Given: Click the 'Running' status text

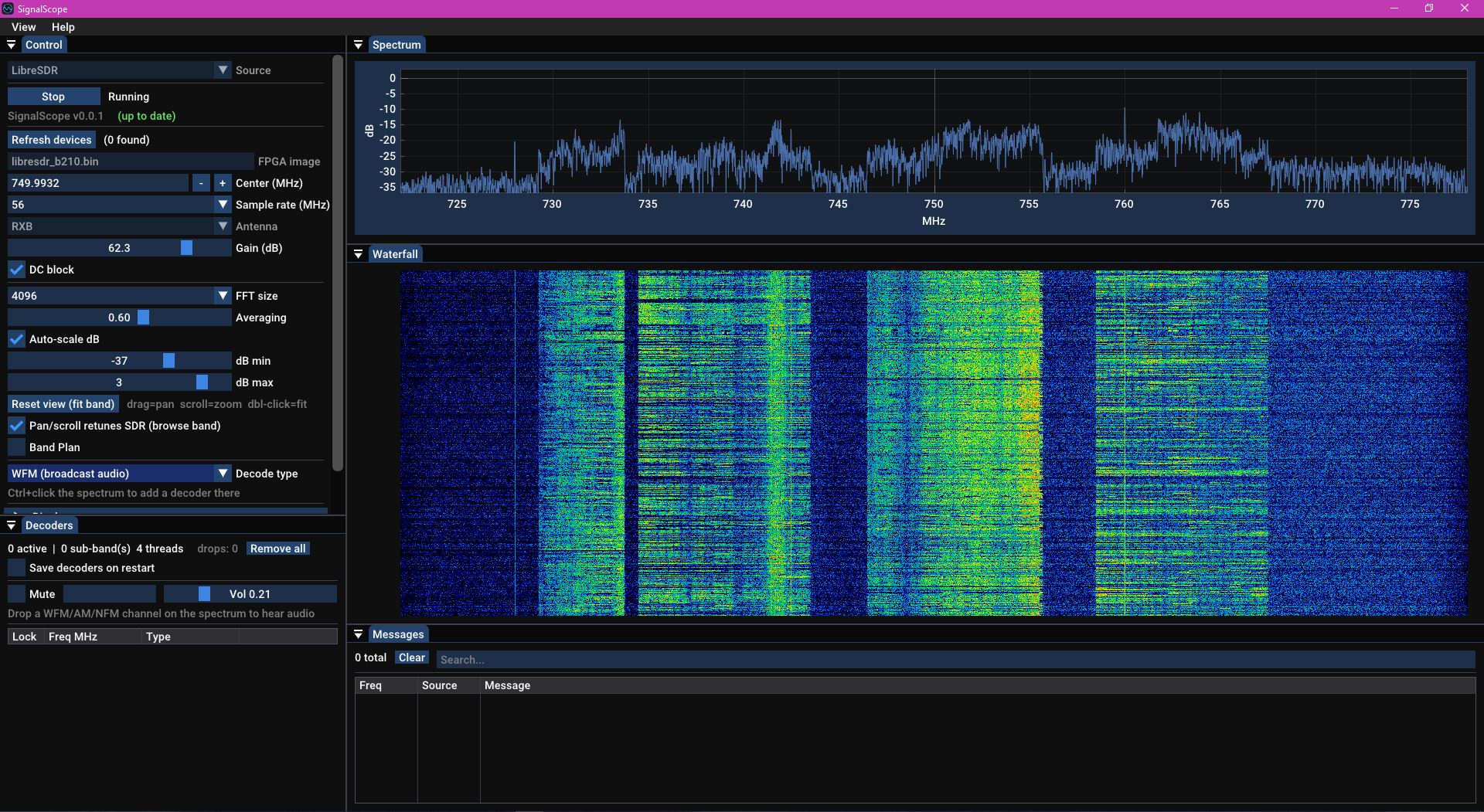Looking at the screenshot, I should coord(128,97).
